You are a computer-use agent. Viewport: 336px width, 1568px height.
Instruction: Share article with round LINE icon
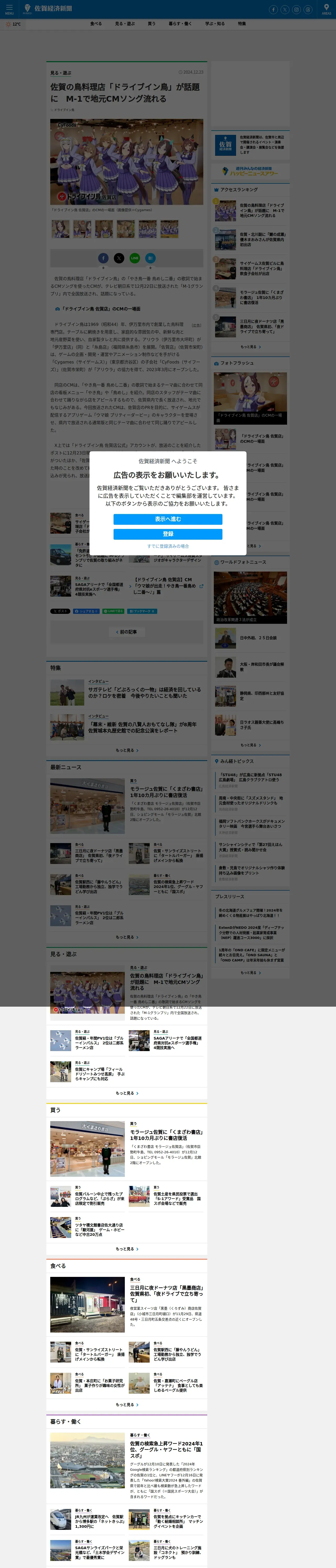(x=135, y=258)
